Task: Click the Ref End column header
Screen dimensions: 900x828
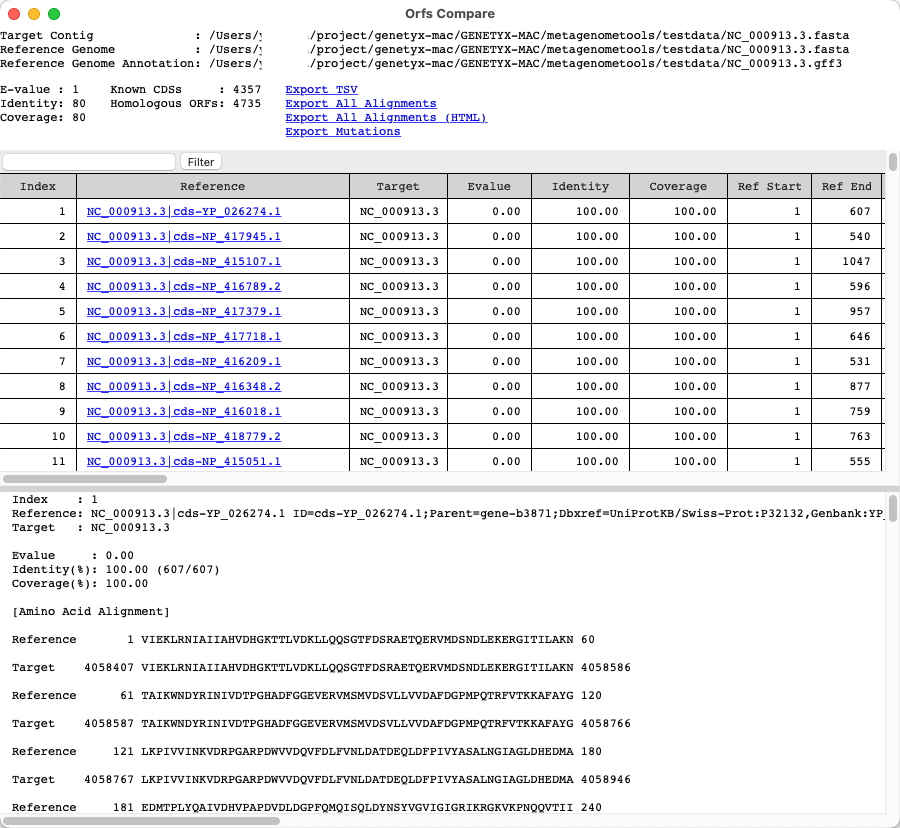Action: click(846, 186)
